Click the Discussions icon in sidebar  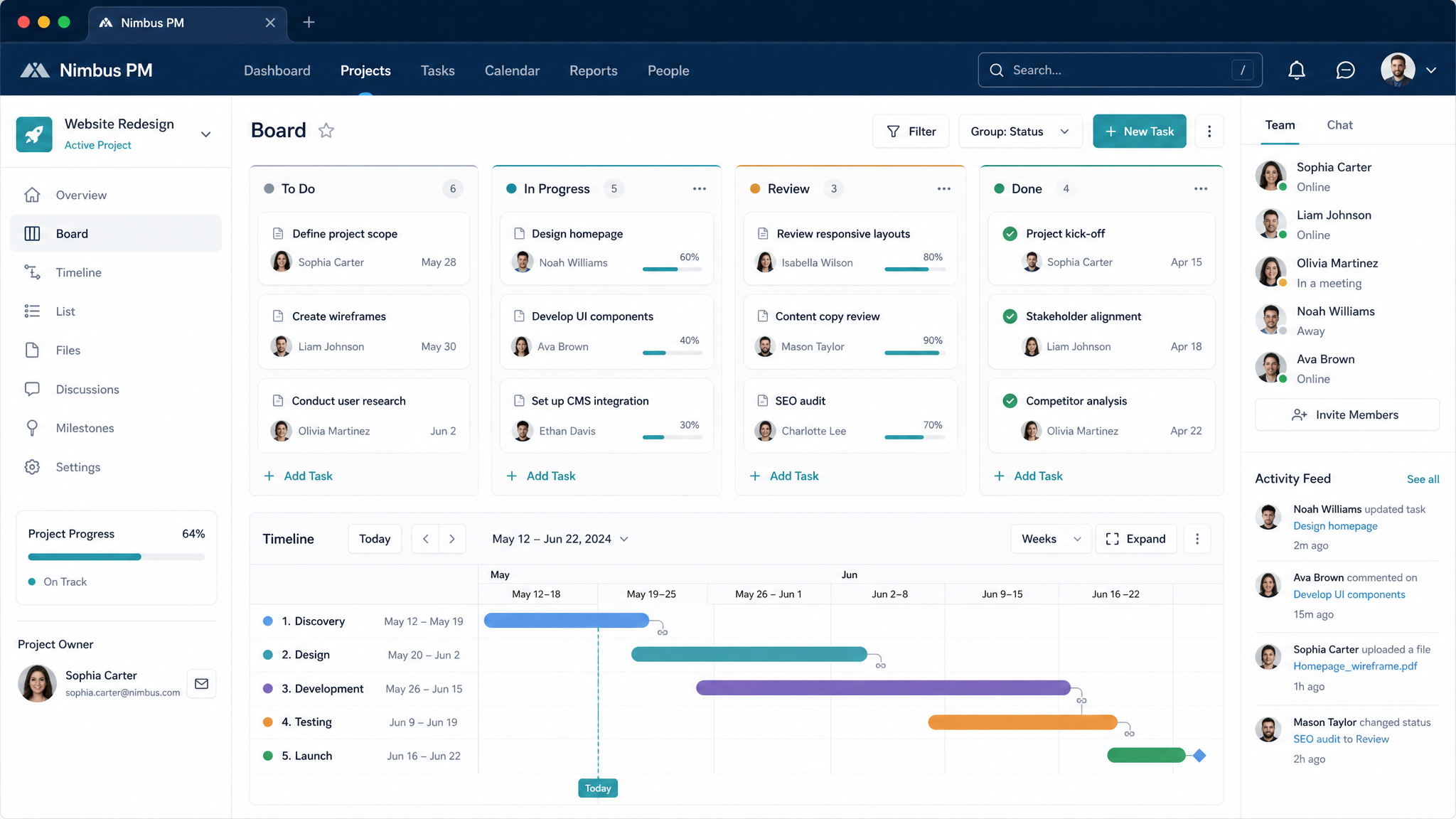point(32,389)
